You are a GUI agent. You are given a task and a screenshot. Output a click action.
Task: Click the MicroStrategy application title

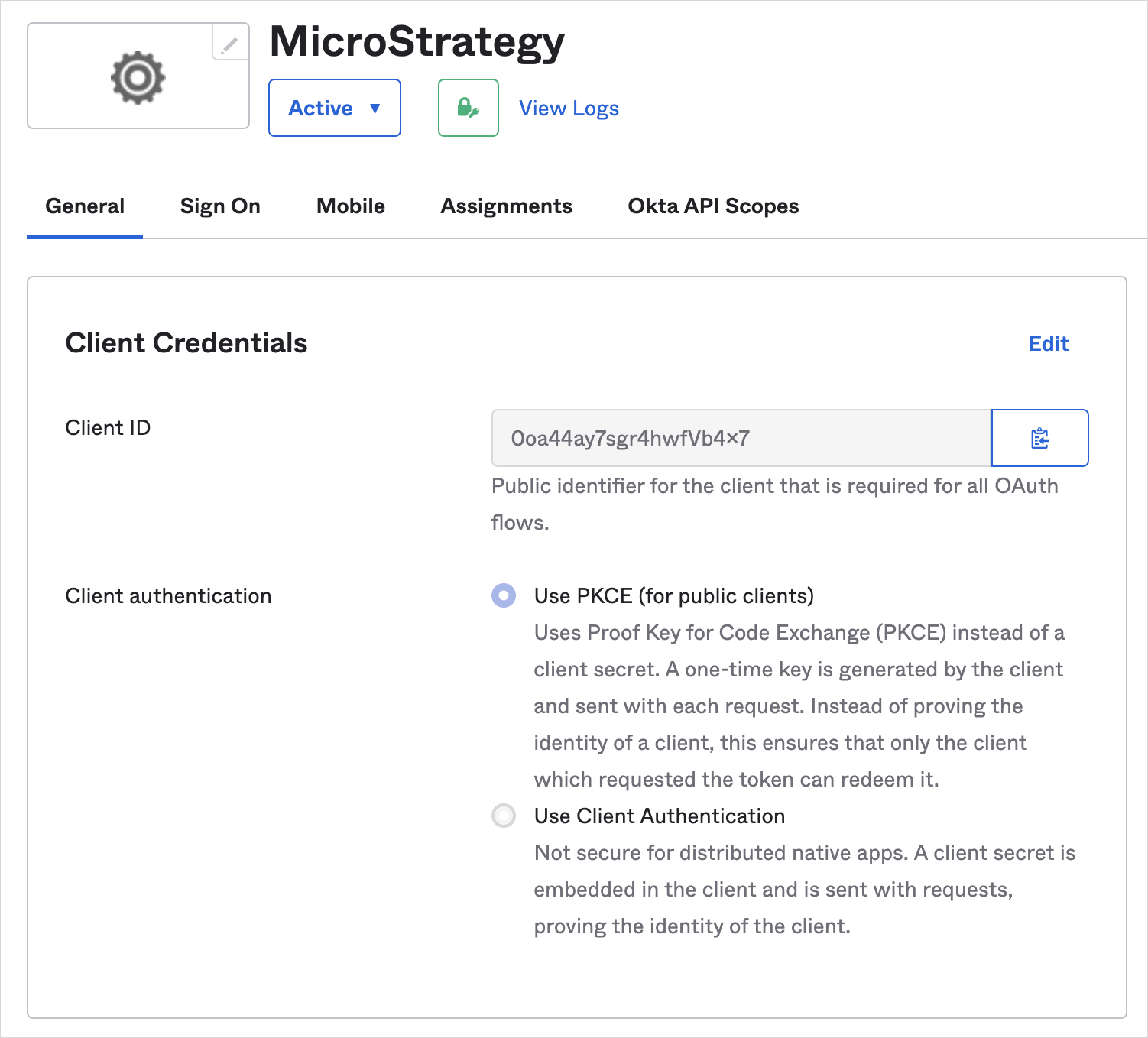pos(417,41)
